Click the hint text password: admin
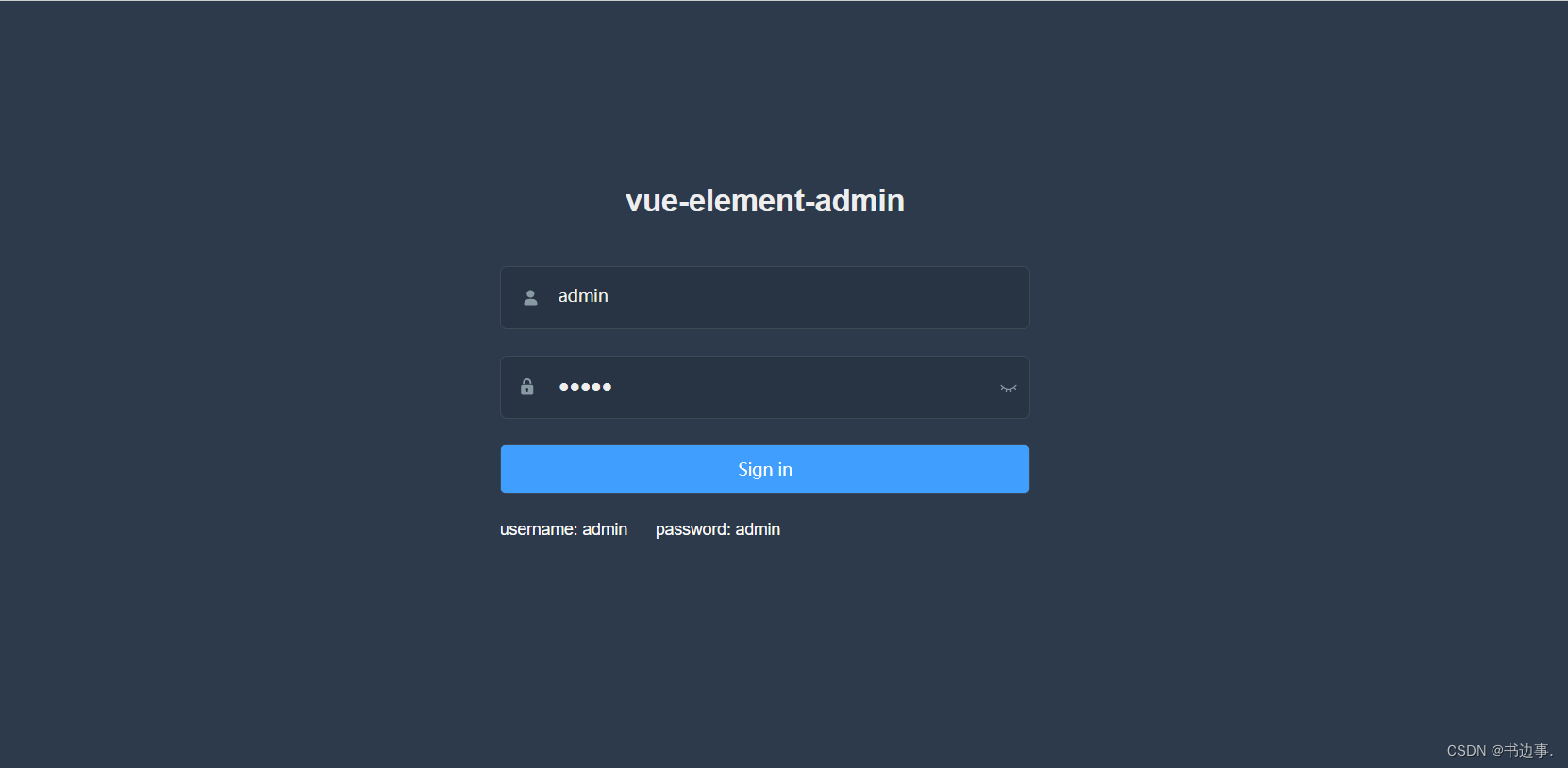This screenshot has height=768, width=1568. point(717,529)
